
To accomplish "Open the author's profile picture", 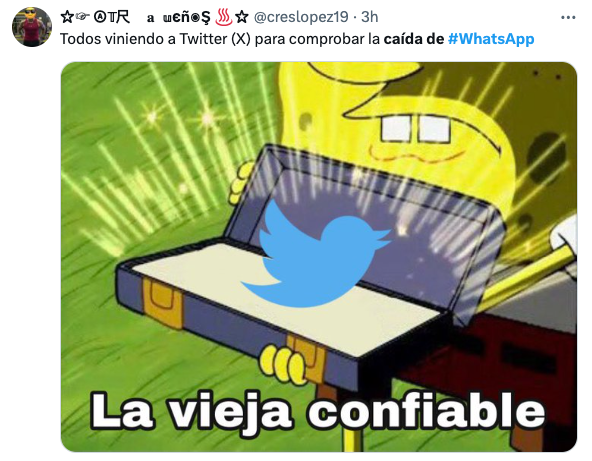I will [x=32, y=27].
